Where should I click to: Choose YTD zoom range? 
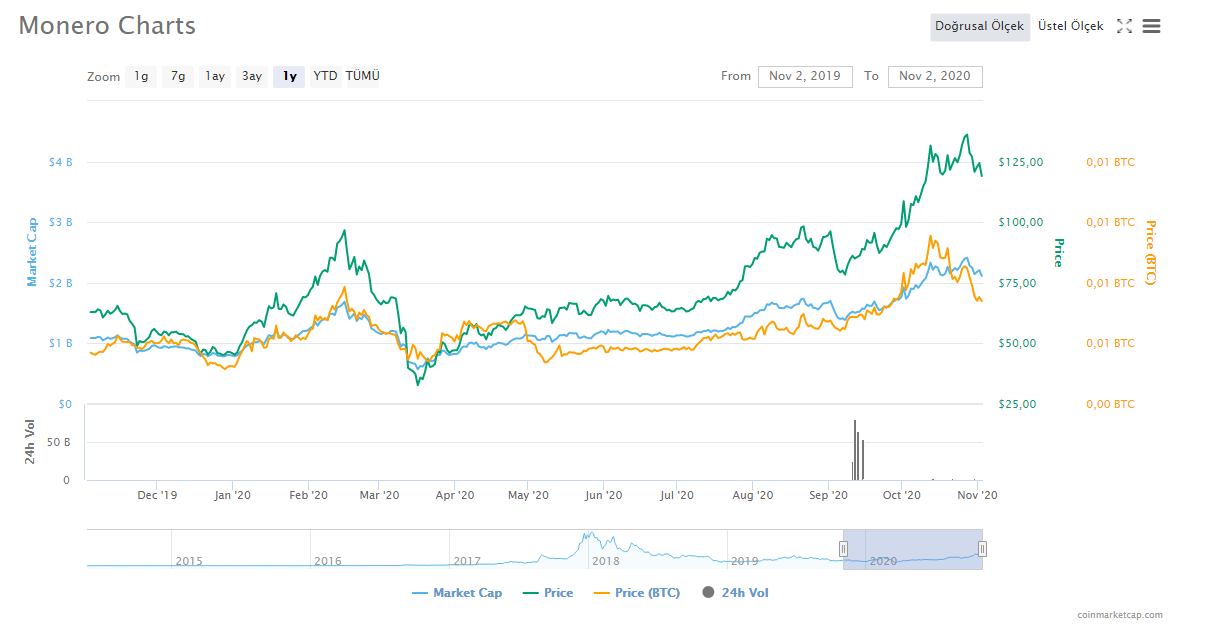tap(325, 76)
